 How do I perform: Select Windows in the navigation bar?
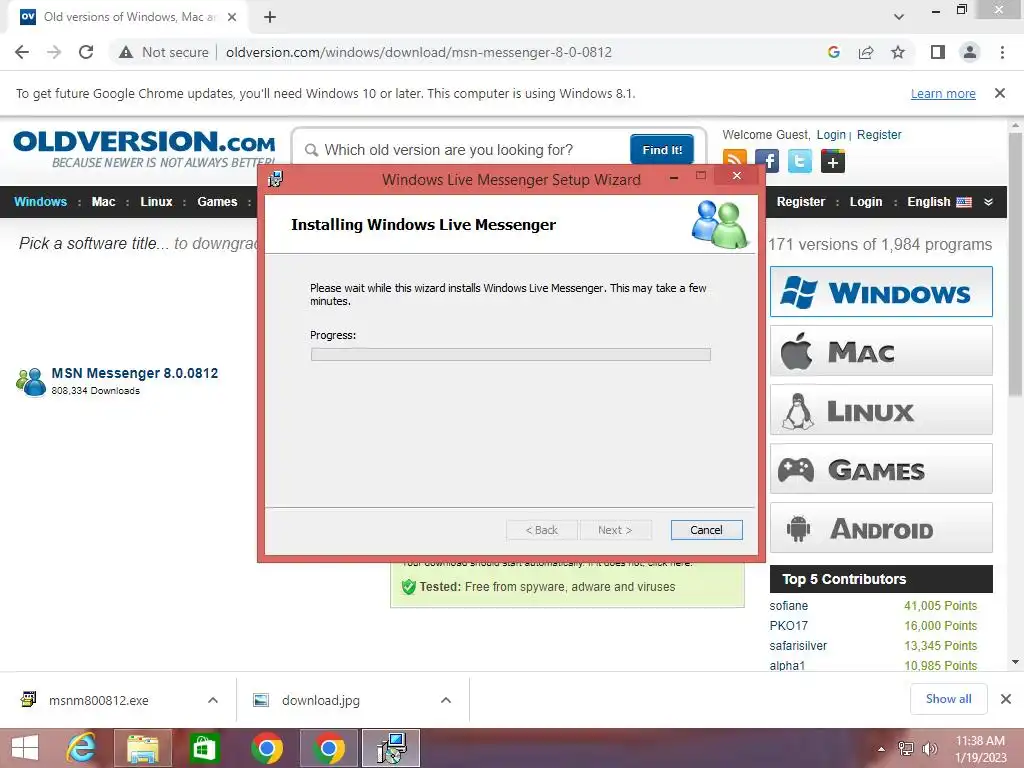[40, 202]
